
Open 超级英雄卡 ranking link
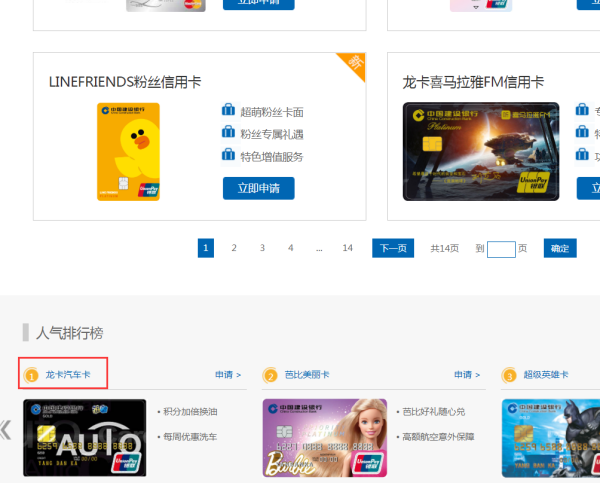coord(546,374)
